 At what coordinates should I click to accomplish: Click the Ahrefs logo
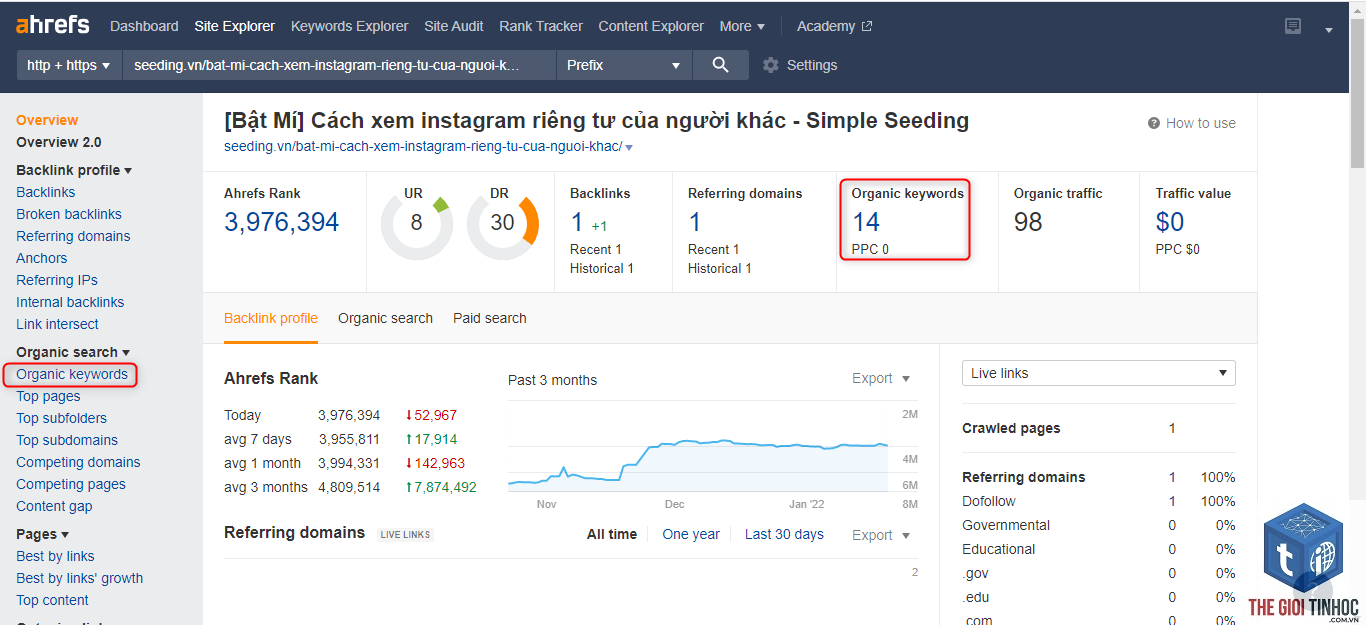tap(53, 25)
